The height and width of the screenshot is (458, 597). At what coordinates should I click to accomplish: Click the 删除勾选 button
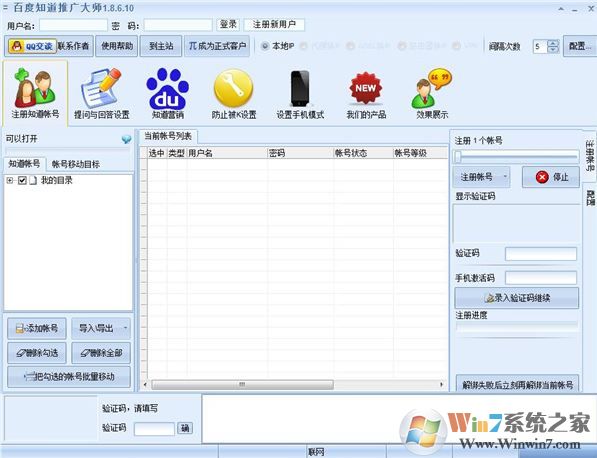pos(37,353)
